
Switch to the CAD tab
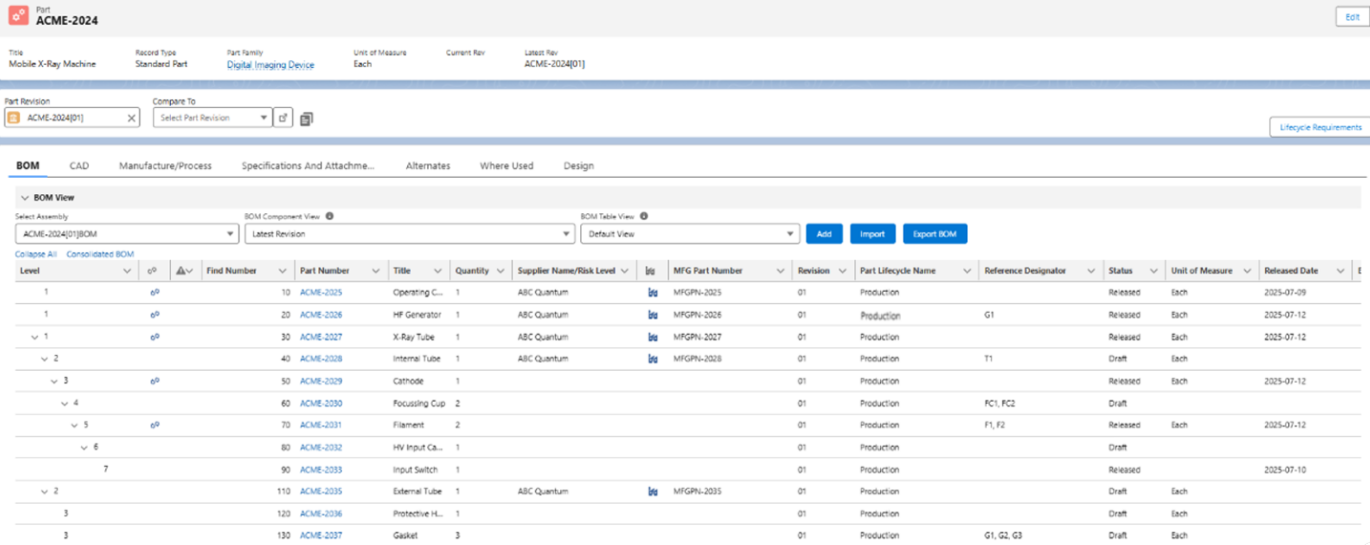(x=79, y=166)
